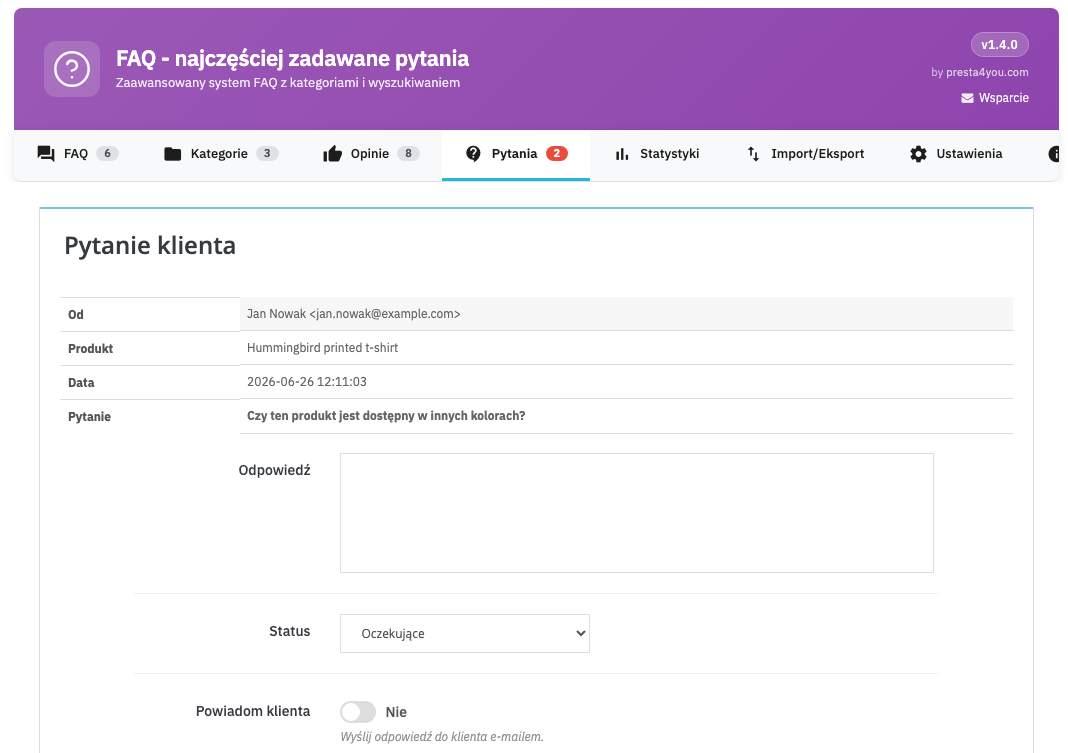1068x753 pixels.
Task: Click the badge count 6 next to FAQ
Action: point(107,154)
